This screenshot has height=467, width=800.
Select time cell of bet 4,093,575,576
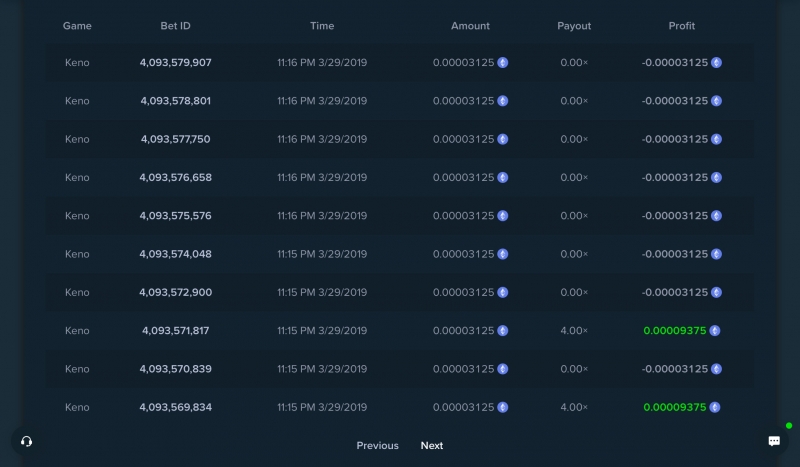pos(322,215)
